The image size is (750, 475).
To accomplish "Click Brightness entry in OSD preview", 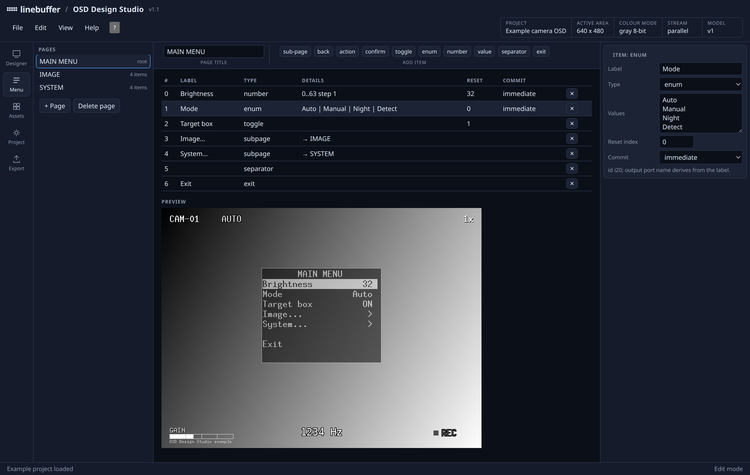I will point(320,284).
